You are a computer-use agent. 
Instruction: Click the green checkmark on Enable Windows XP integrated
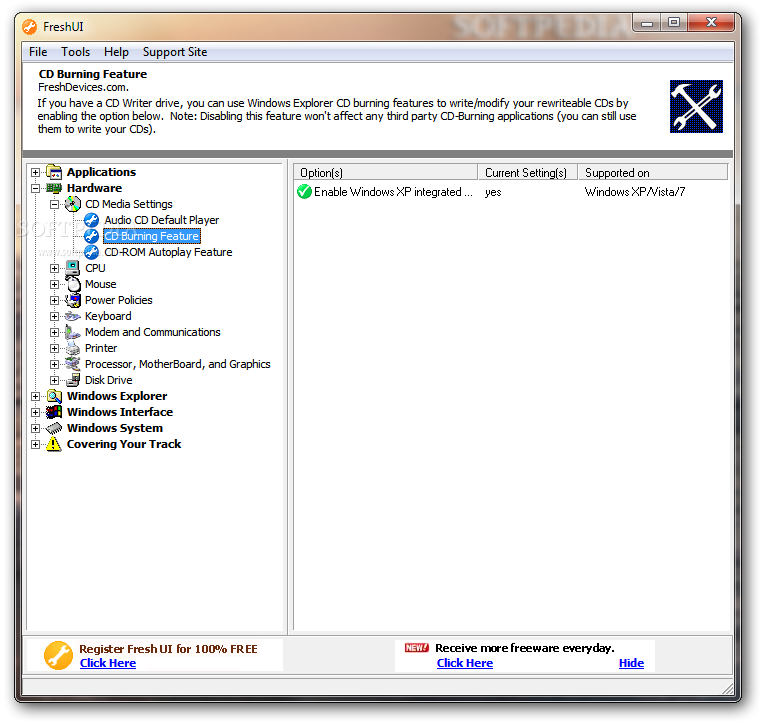coord(304,192)
